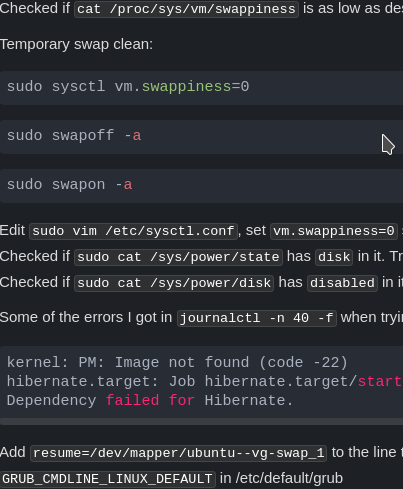Click the code block 'sudo swapoff -a'
This screenshot has width=403, height=489.
pyautogui.click(x=201, y=137)
